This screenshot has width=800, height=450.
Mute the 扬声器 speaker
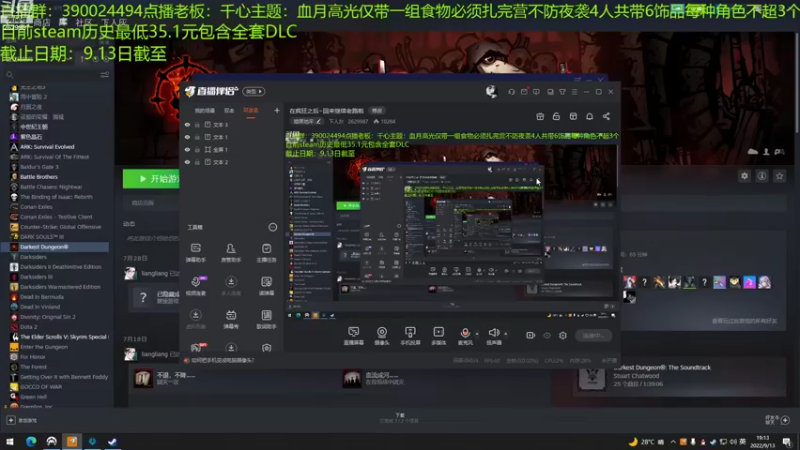(493, 336)
